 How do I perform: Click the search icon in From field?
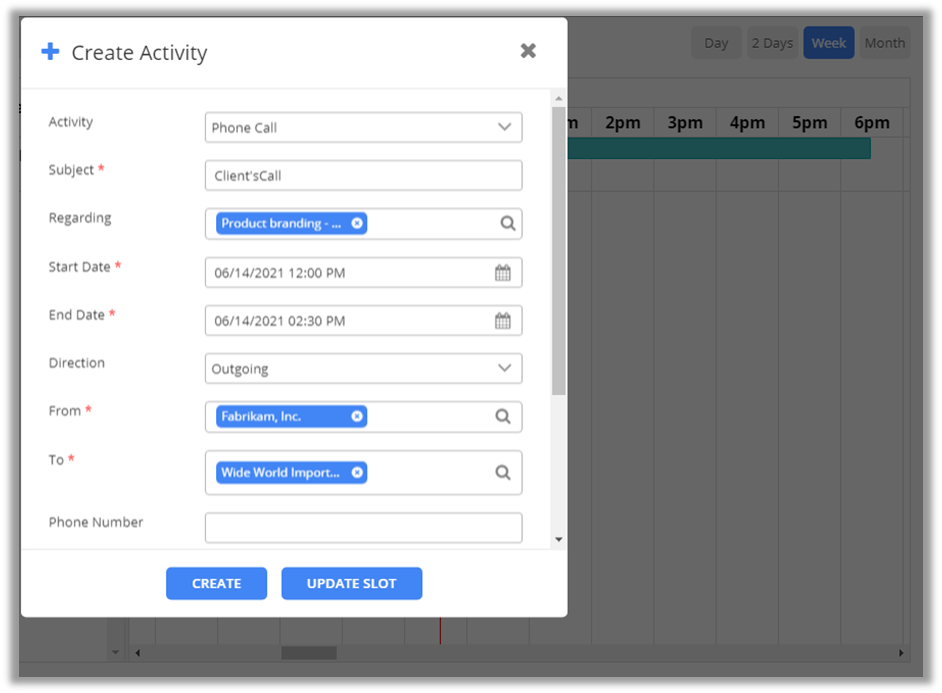[503, 417]
